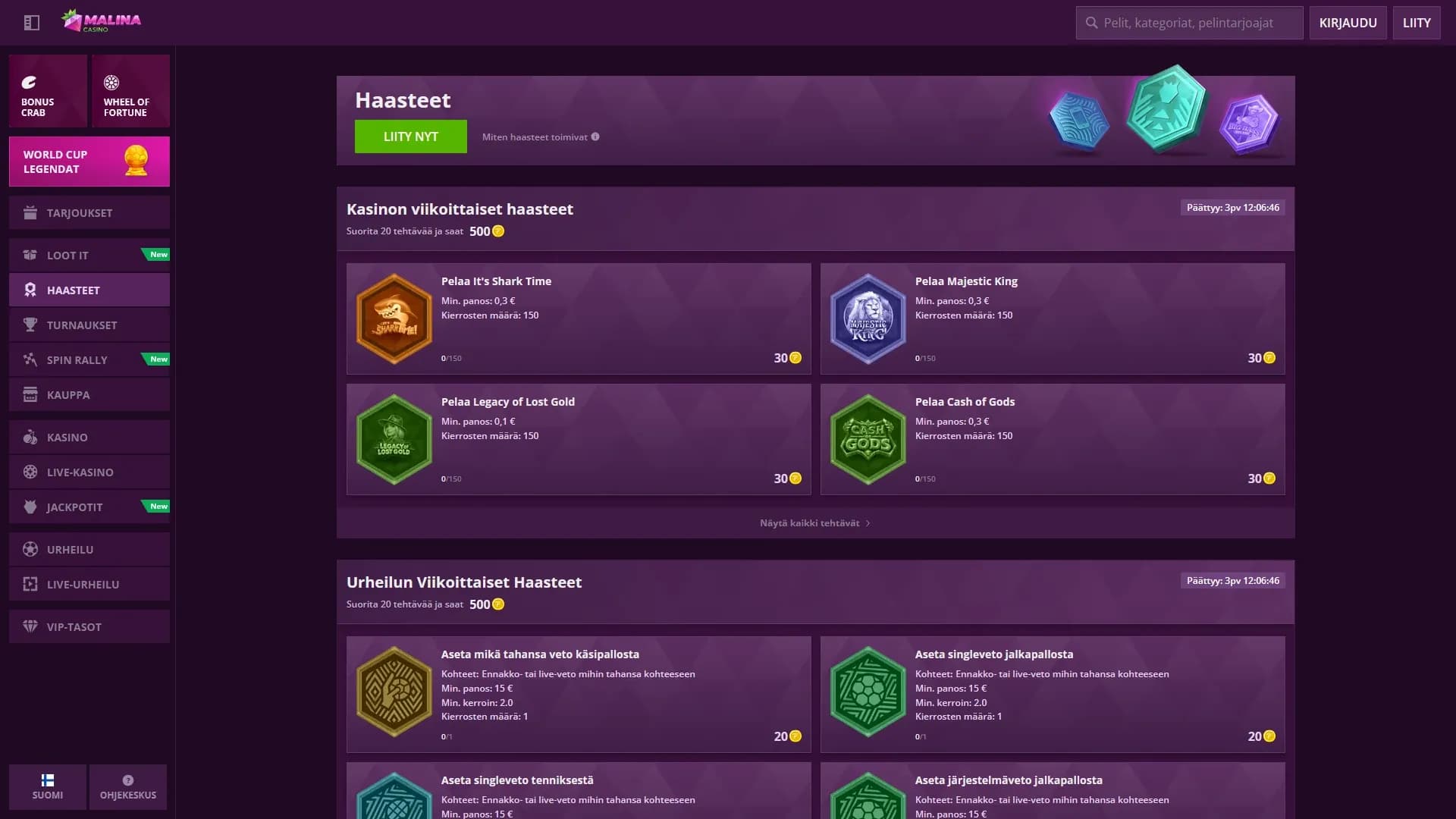Click the Kauppa shop icon
This screenshot has width=1456, height=819.
point(30,395)
